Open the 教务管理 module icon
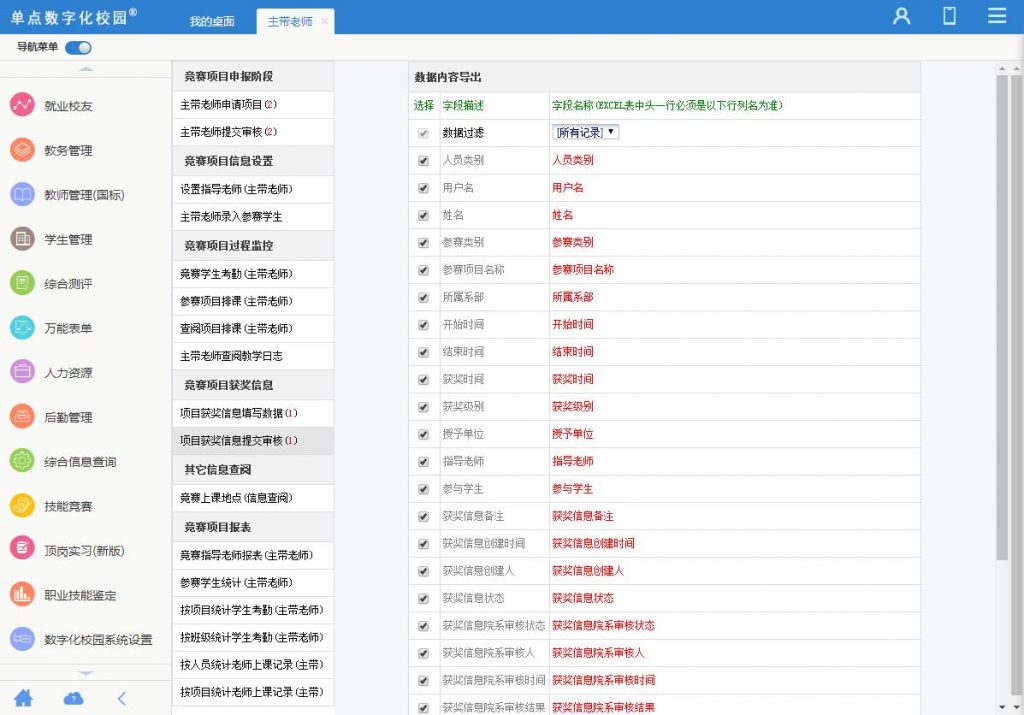1024x715 pixels. [x=22, y=150]
